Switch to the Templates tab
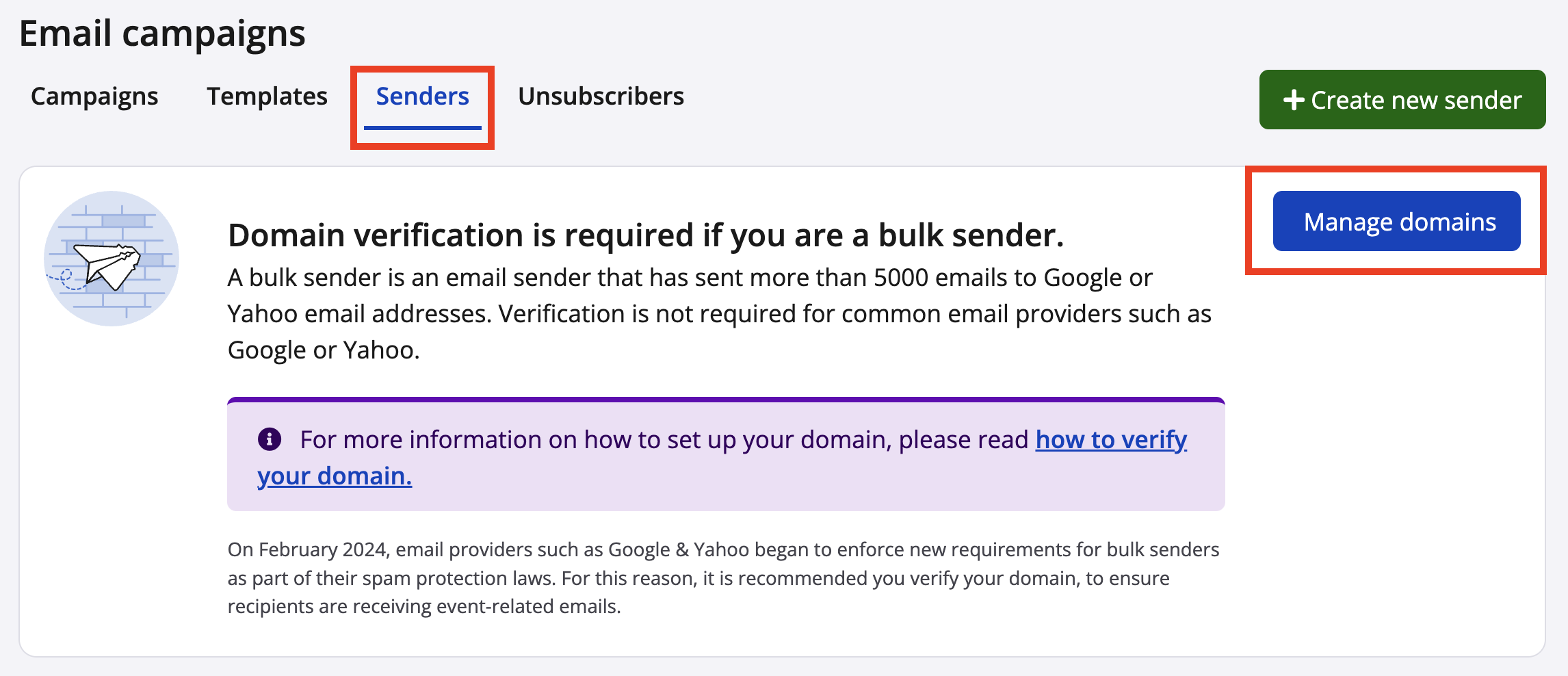Image resolution: width=1568 pixels, height=676 pixels. [267, 96]
